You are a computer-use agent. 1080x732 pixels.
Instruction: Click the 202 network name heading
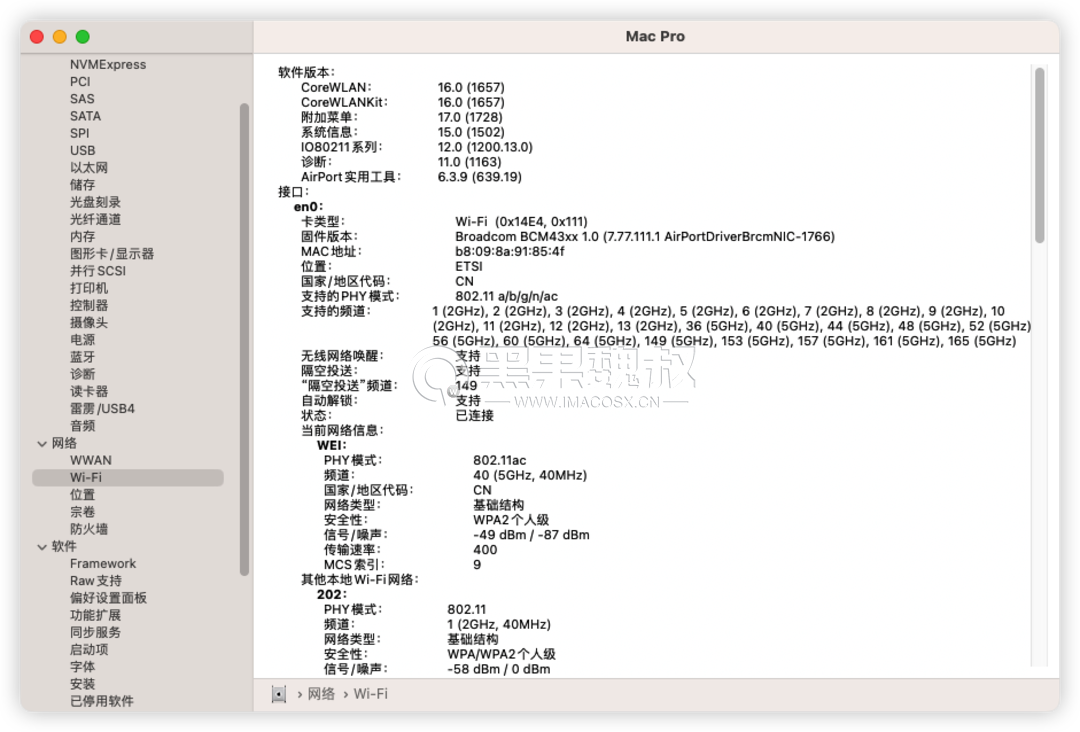pos(331,595)
